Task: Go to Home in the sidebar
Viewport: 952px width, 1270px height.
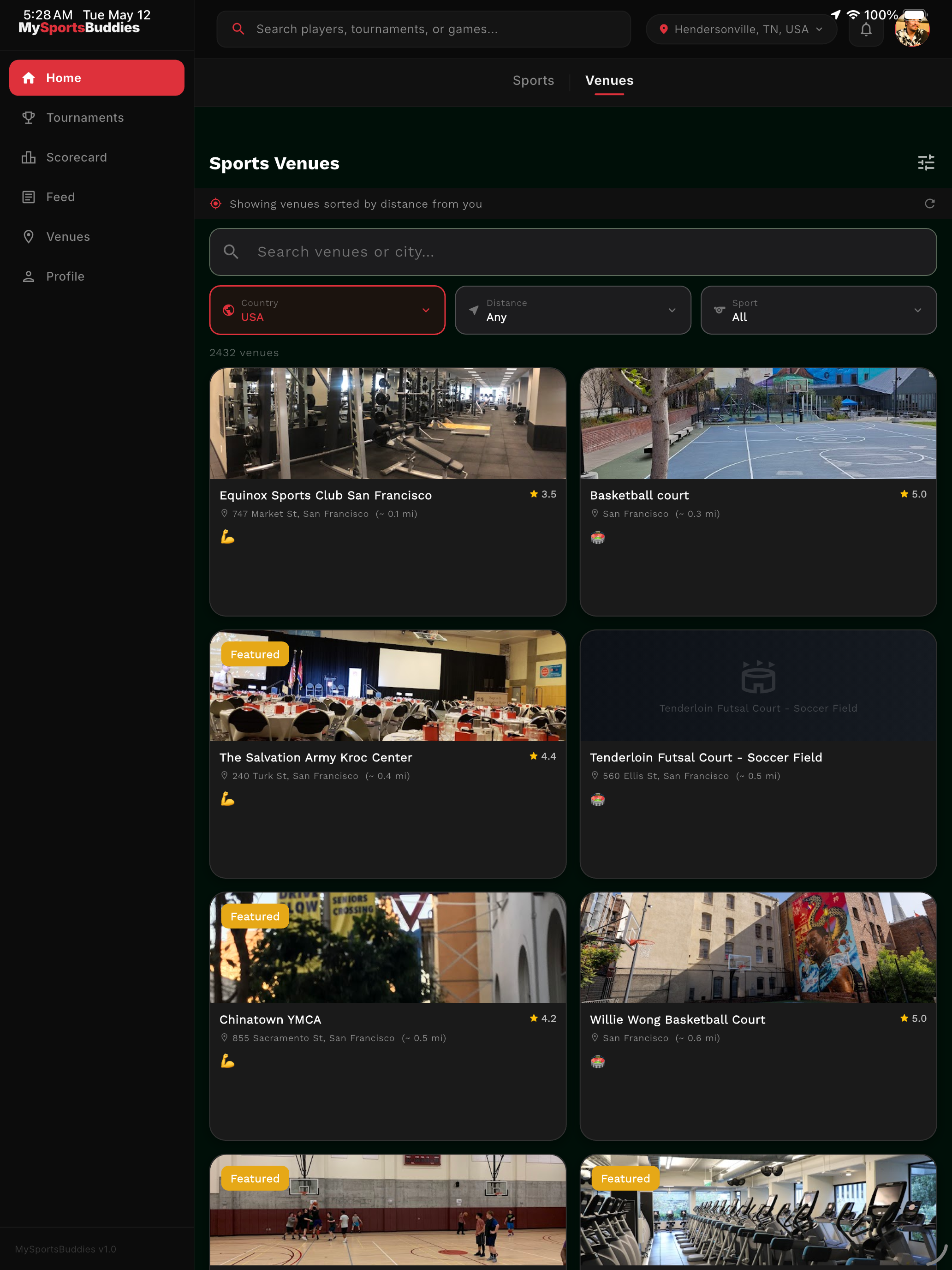Action: pos(96,78)
